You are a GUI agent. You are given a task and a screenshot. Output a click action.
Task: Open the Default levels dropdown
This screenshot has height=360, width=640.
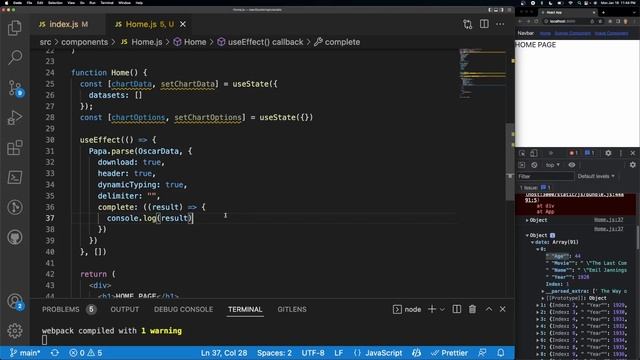596,176
